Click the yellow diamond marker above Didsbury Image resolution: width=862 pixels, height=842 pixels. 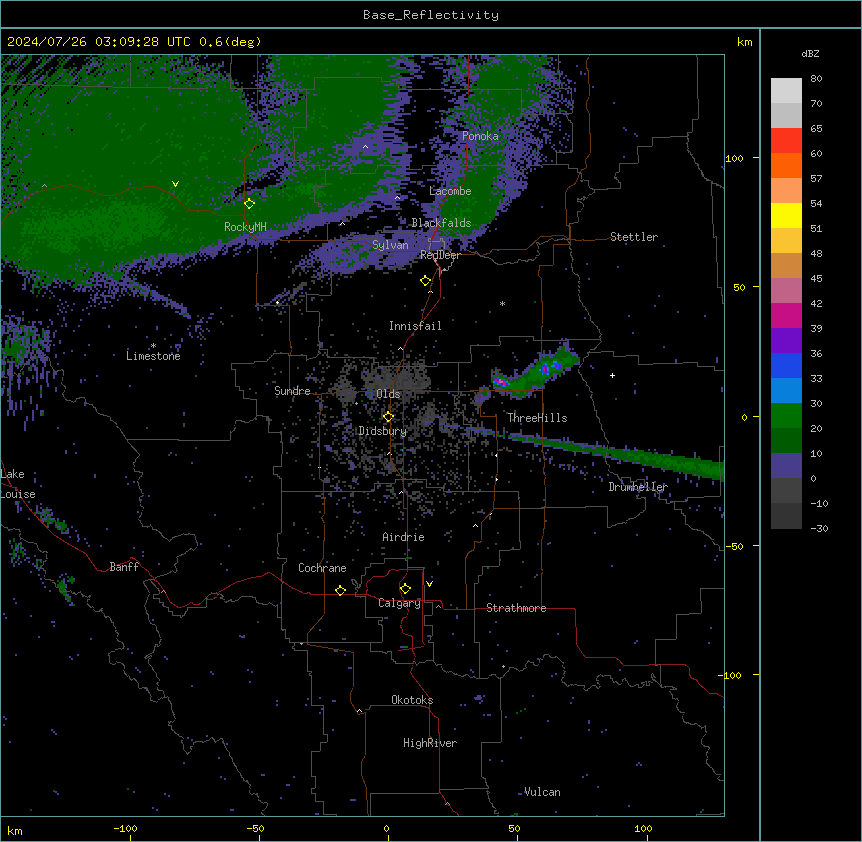[x=388, y=416]
